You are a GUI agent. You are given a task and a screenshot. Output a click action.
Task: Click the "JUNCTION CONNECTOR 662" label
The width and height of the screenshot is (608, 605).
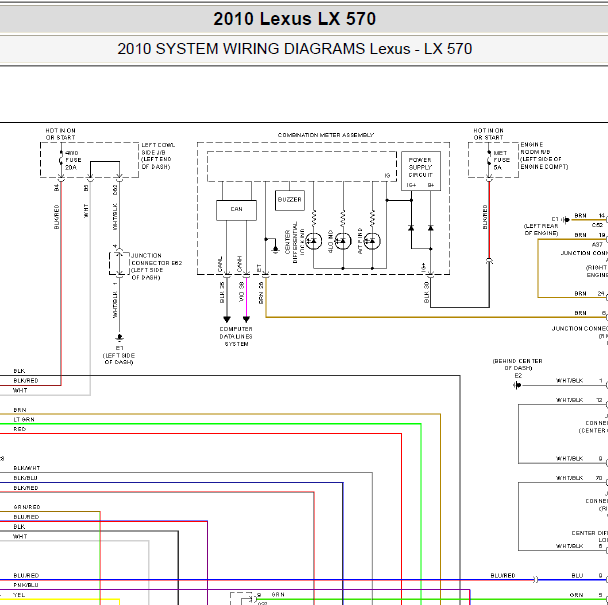tap(156, 259)
